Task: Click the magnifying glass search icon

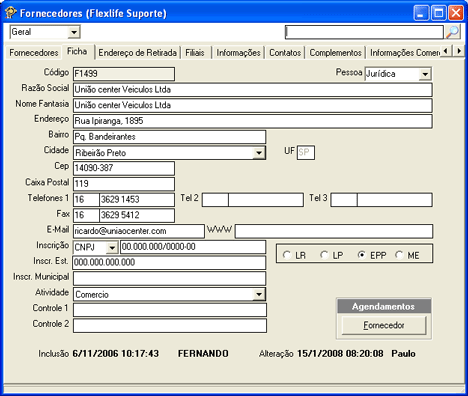Action: [x=453, y=32]
